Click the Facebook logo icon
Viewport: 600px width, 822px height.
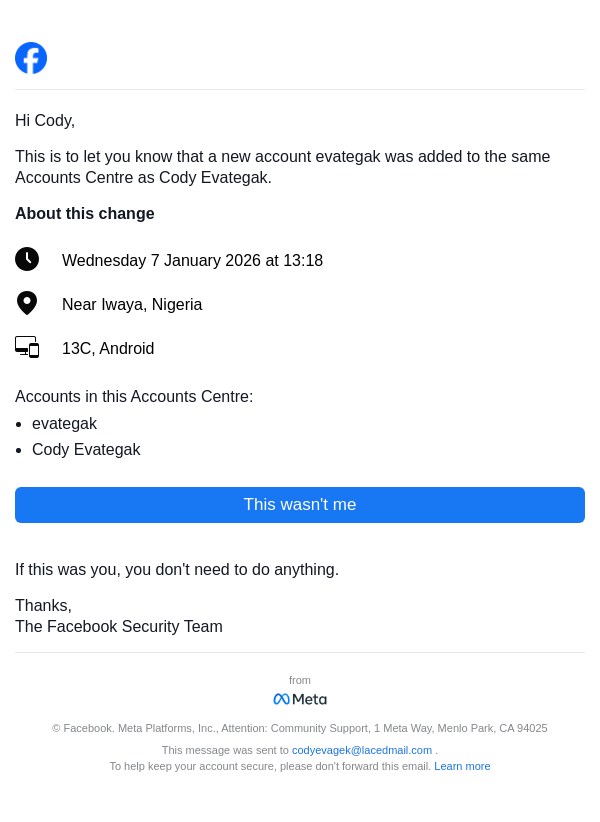point(31,58)
